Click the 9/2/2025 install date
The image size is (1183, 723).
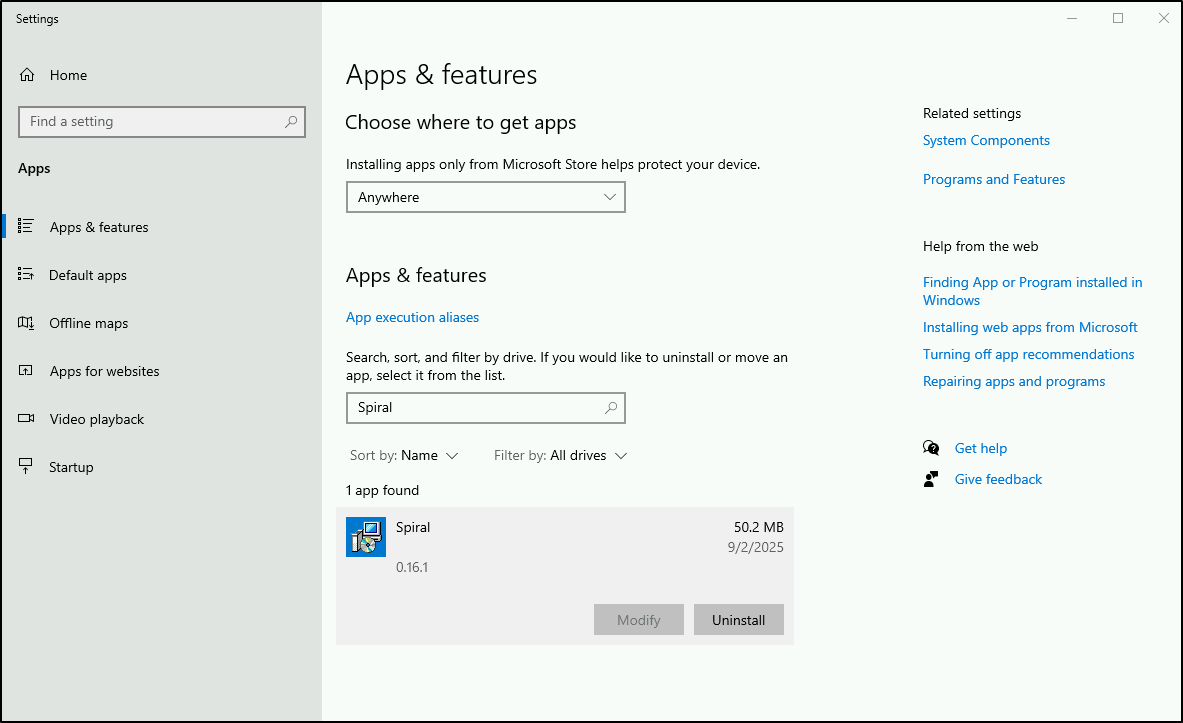[755, 547]
